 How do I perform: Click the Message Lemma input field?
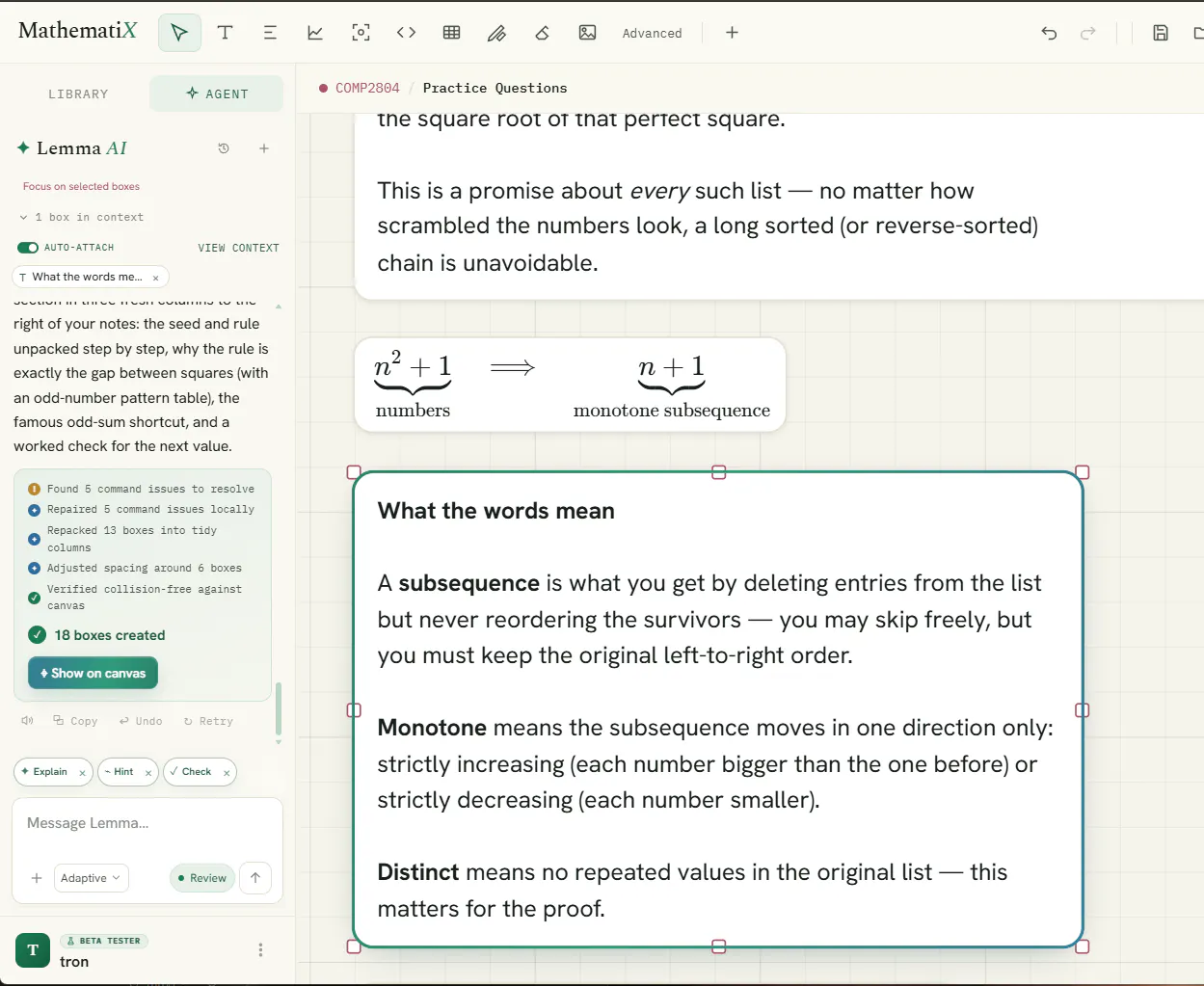[x=147, y=824]
